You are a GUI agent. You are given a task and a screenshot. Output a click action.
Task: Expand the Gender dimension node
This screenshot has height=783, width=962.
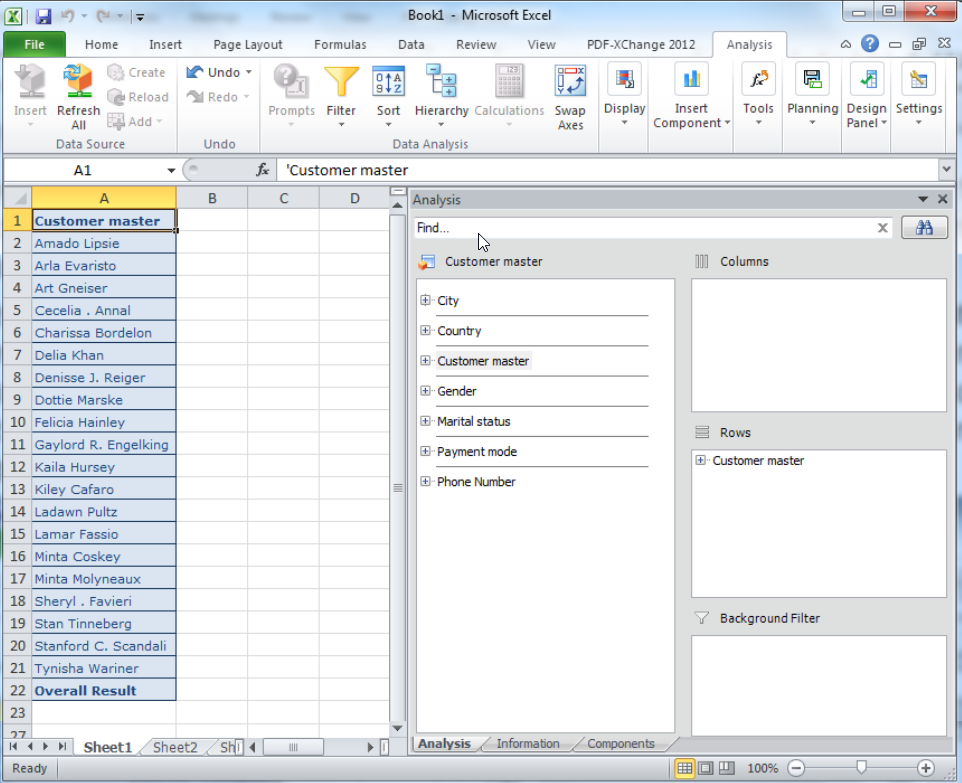425,390
